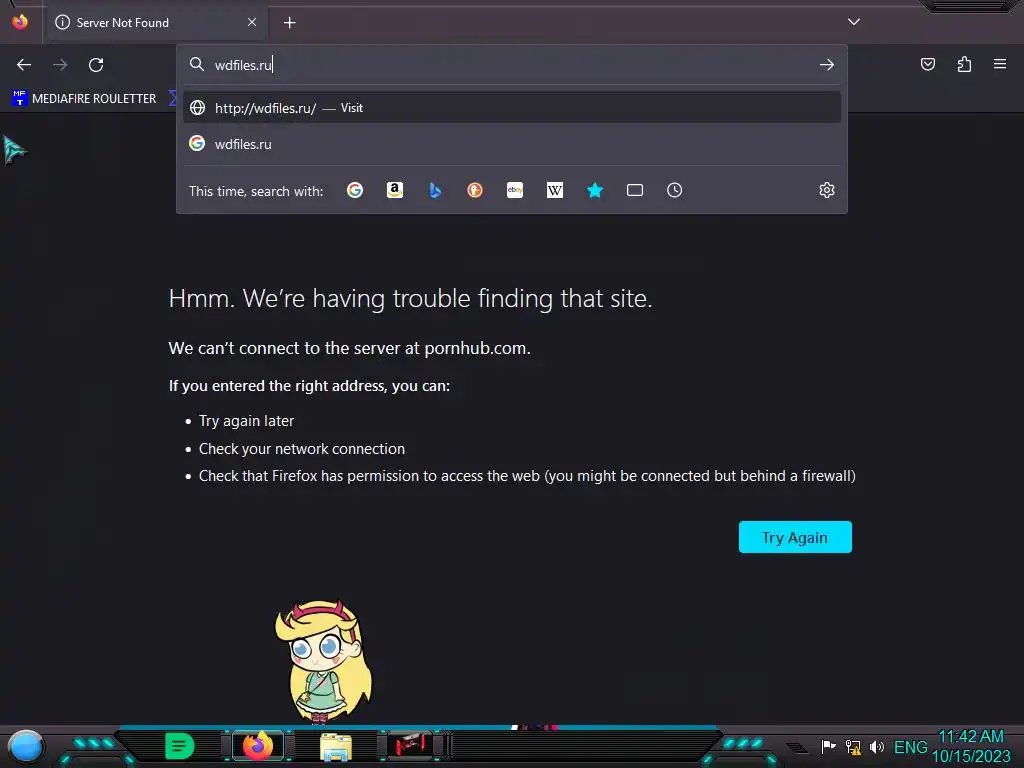This screenshot has width=1024, height=768.
Task: Click the Try Again button
Action: tap(795, 537)
